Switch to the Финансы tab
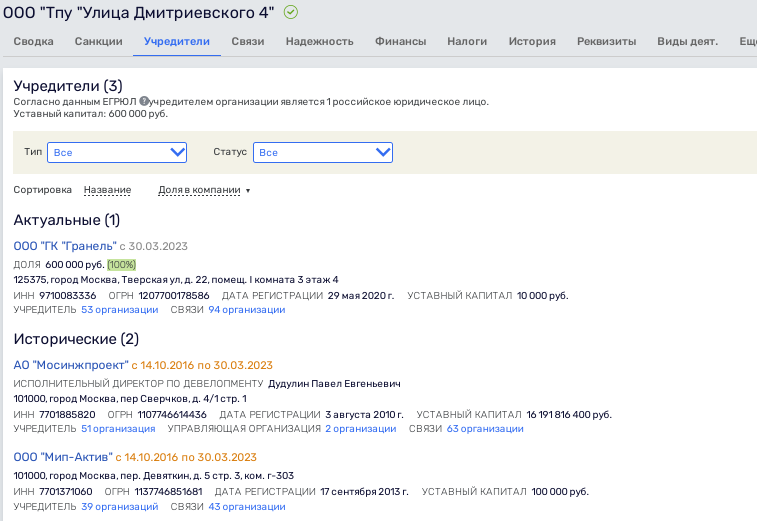The height and width of the screenshot is (521, 757). coord(401,42)
